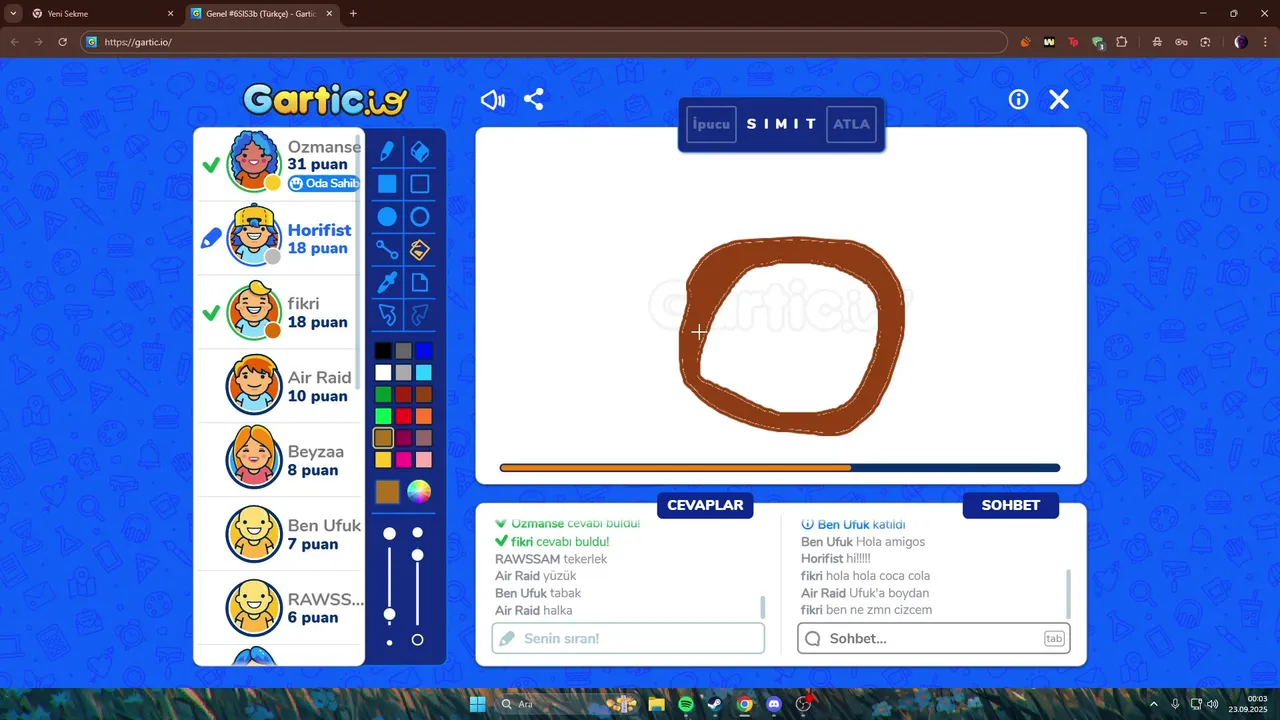Click the Sohbet chat input field
1280x720 pixels.
[x=934, y=638]
